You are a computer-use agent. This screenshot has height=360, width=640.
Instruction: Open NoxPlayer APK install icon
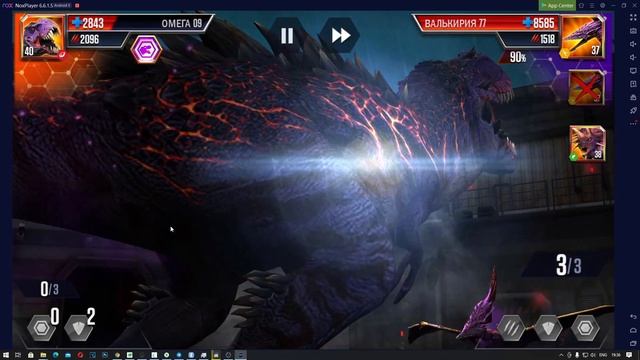coord(633,97)
